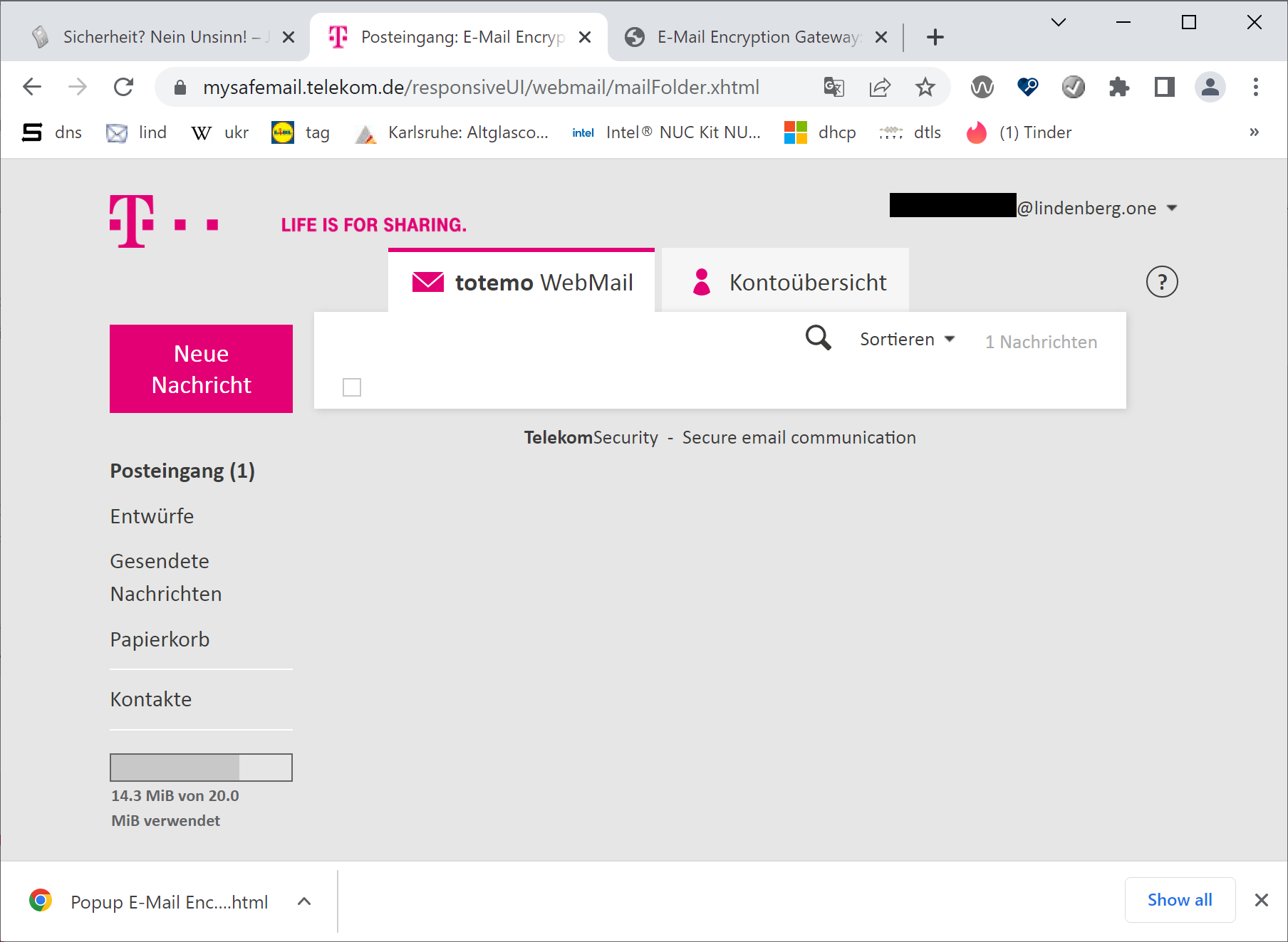
Task: Close the Sicherheit? Nein Unsinn! tab
Action: (289, 37)
